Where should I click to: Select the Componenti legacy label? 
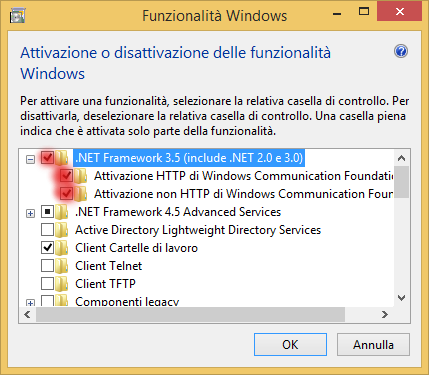tap(127, 301)
